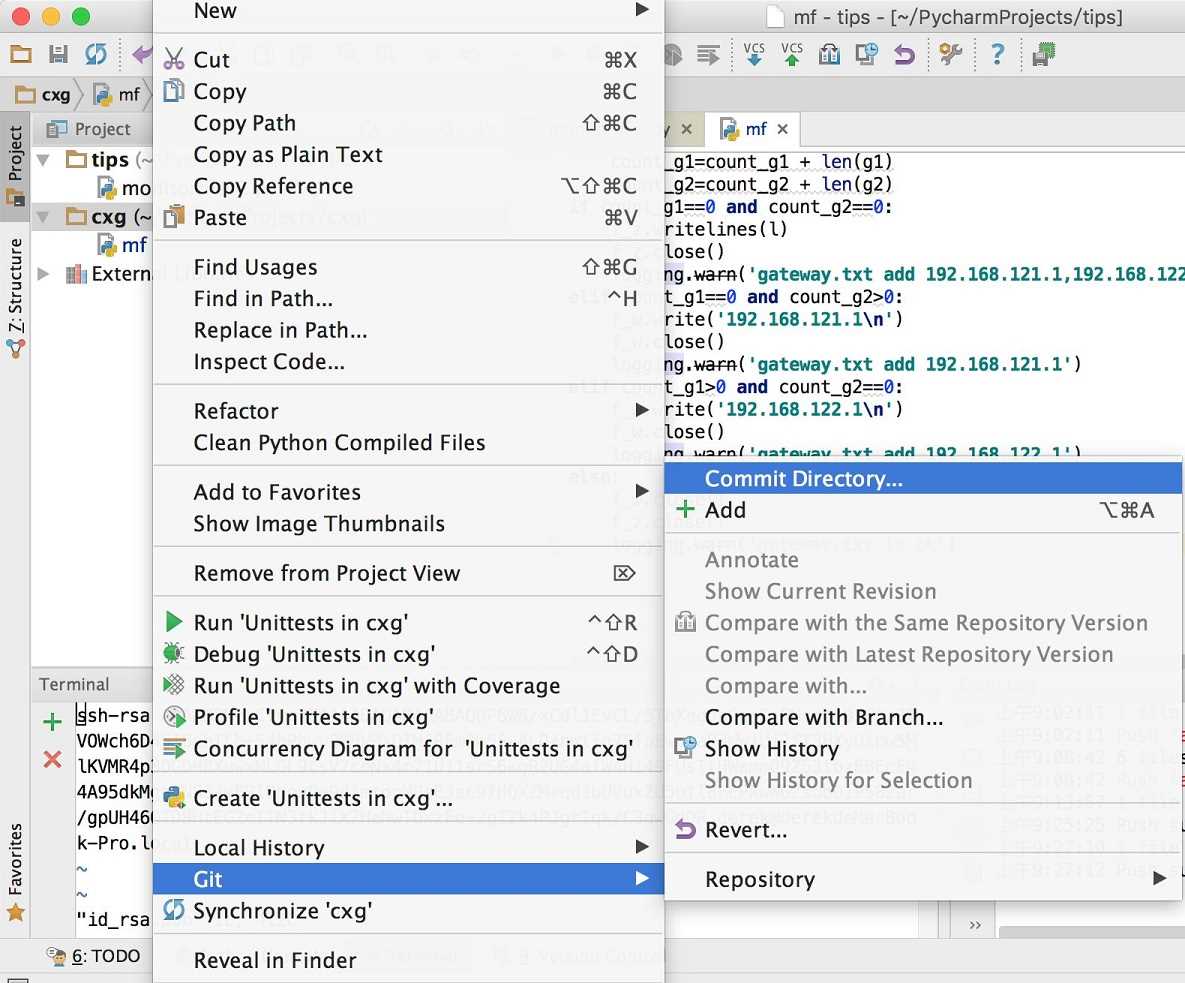
Task: Choose Find Usages in context menu
Action: click(x=255, y=267)
